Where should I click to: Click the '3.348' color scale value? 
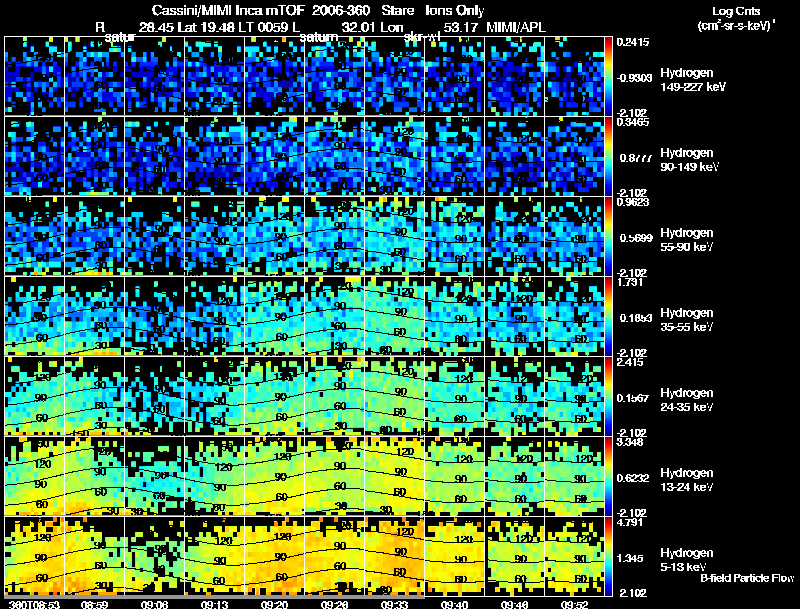coord(630,442)
